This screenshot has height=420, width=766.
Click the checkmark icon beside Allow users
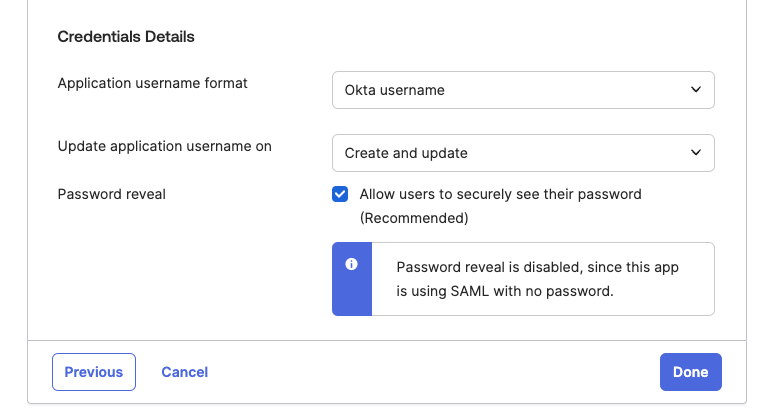click(x=340, y=194)
